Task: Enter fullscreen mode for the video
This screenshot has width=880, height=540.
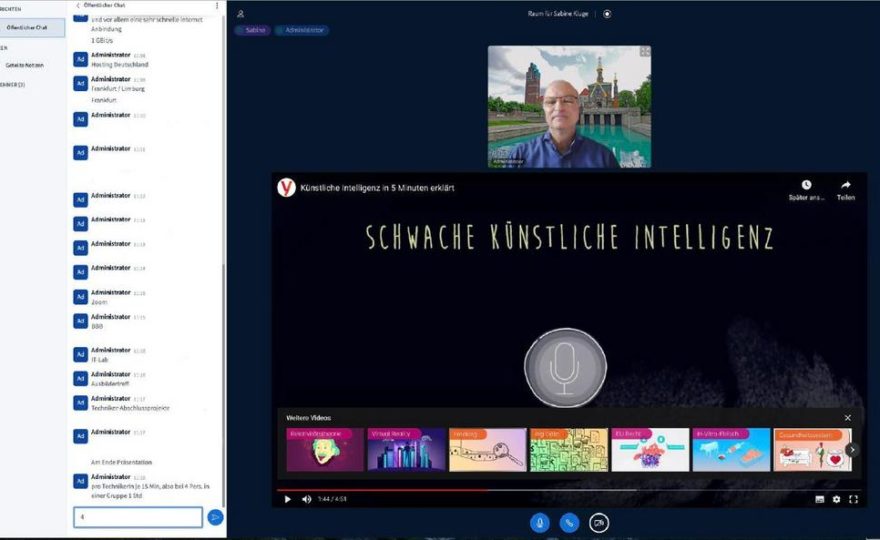Action: pos(853,499)
